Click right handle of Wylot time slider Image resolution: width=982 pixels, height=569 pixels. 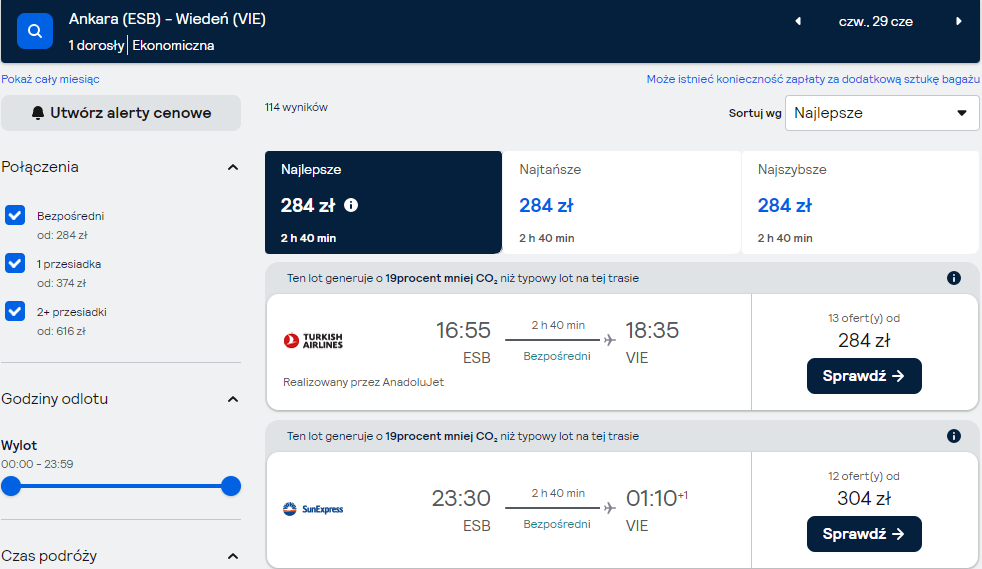(231, 486)
